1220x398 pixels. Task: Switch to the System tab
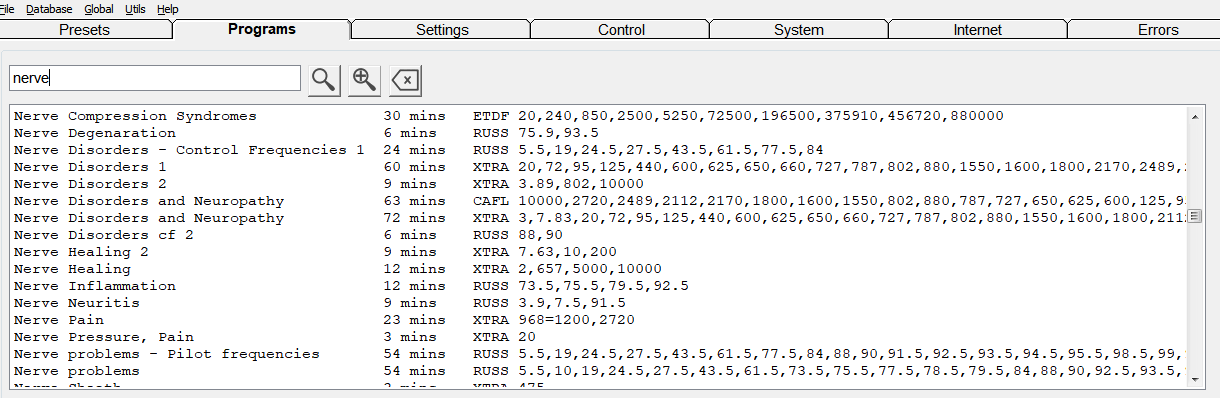799,30
